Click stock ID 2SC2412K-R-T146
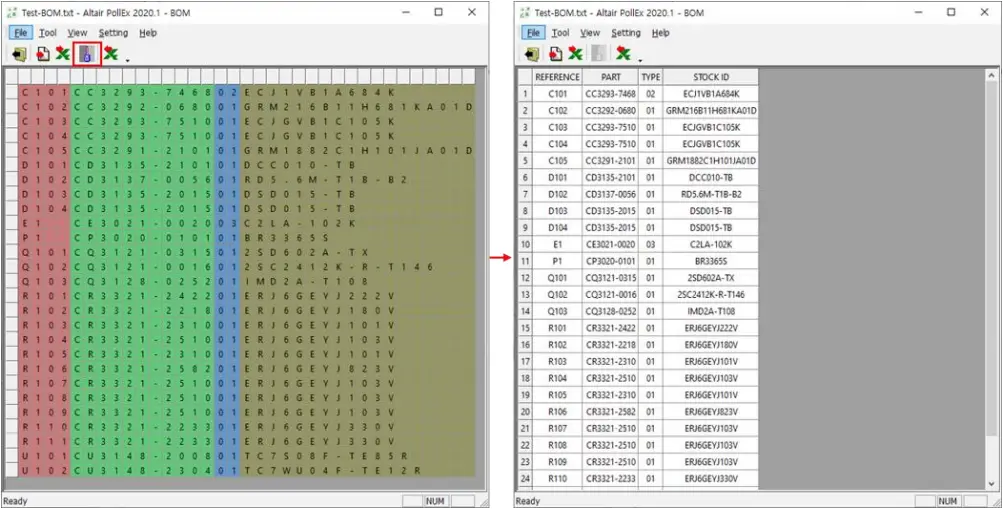Viewport: 1003px width, 509px height. 711,294
